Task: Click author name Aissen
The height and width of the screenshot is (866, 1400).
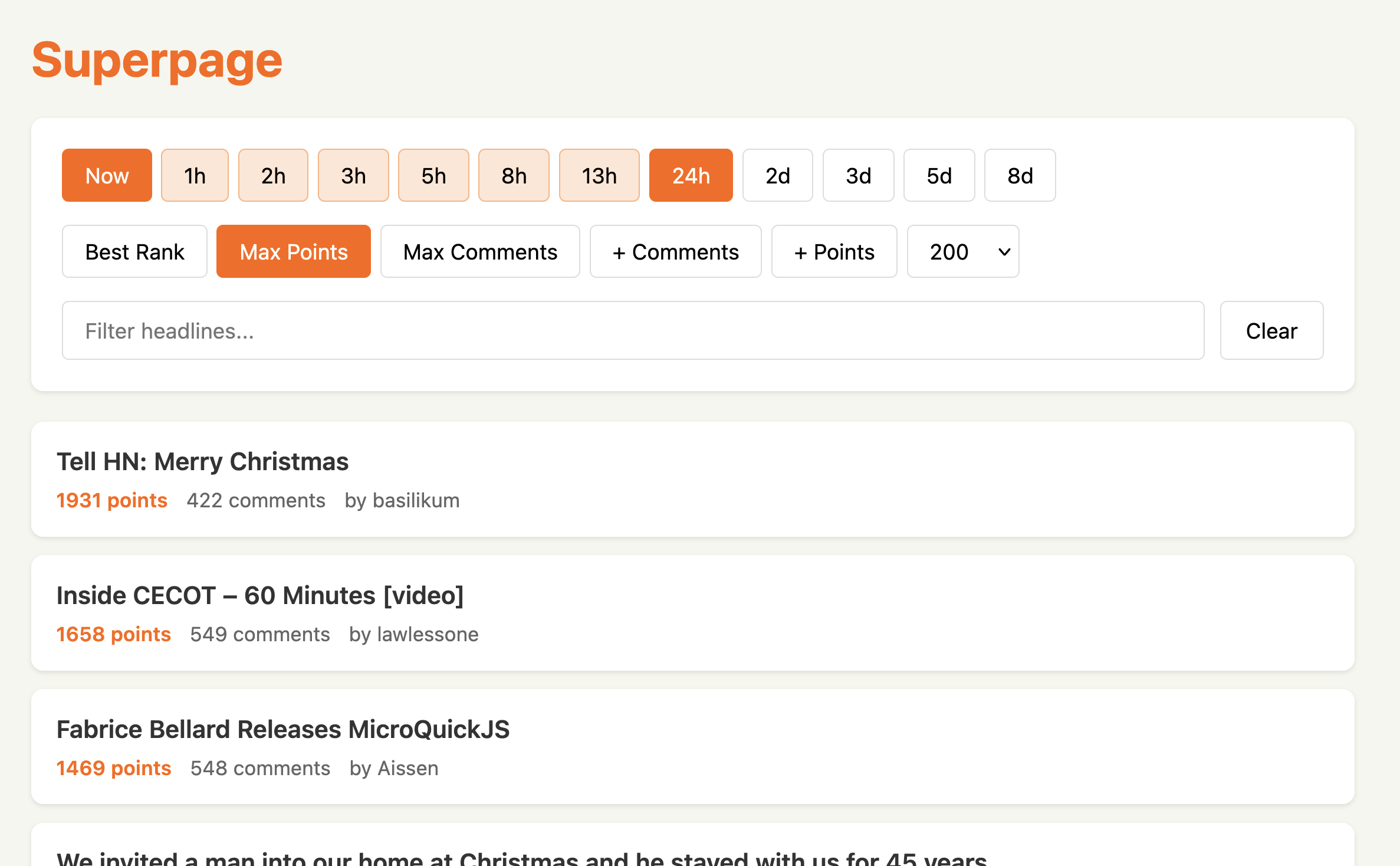Action: coord(407,767)
